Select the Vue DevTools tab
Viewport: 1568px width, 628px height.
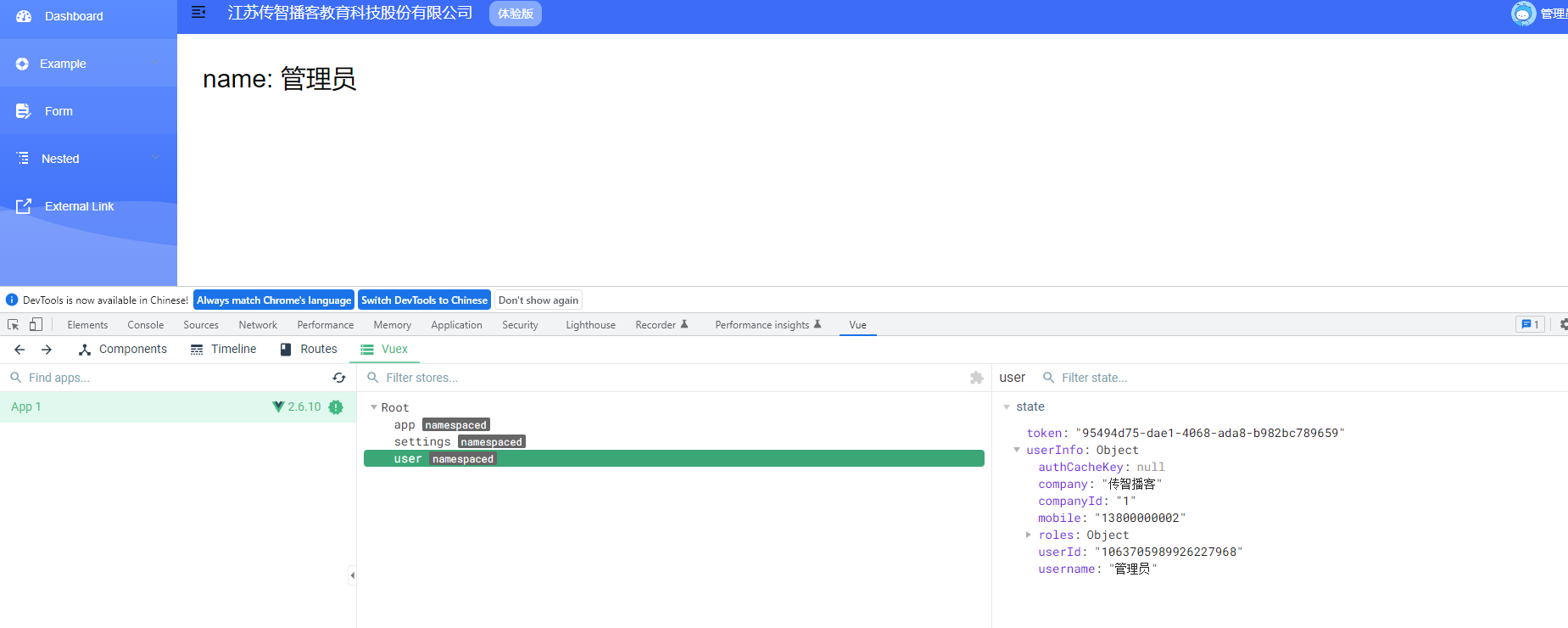[x=857, y=325]
